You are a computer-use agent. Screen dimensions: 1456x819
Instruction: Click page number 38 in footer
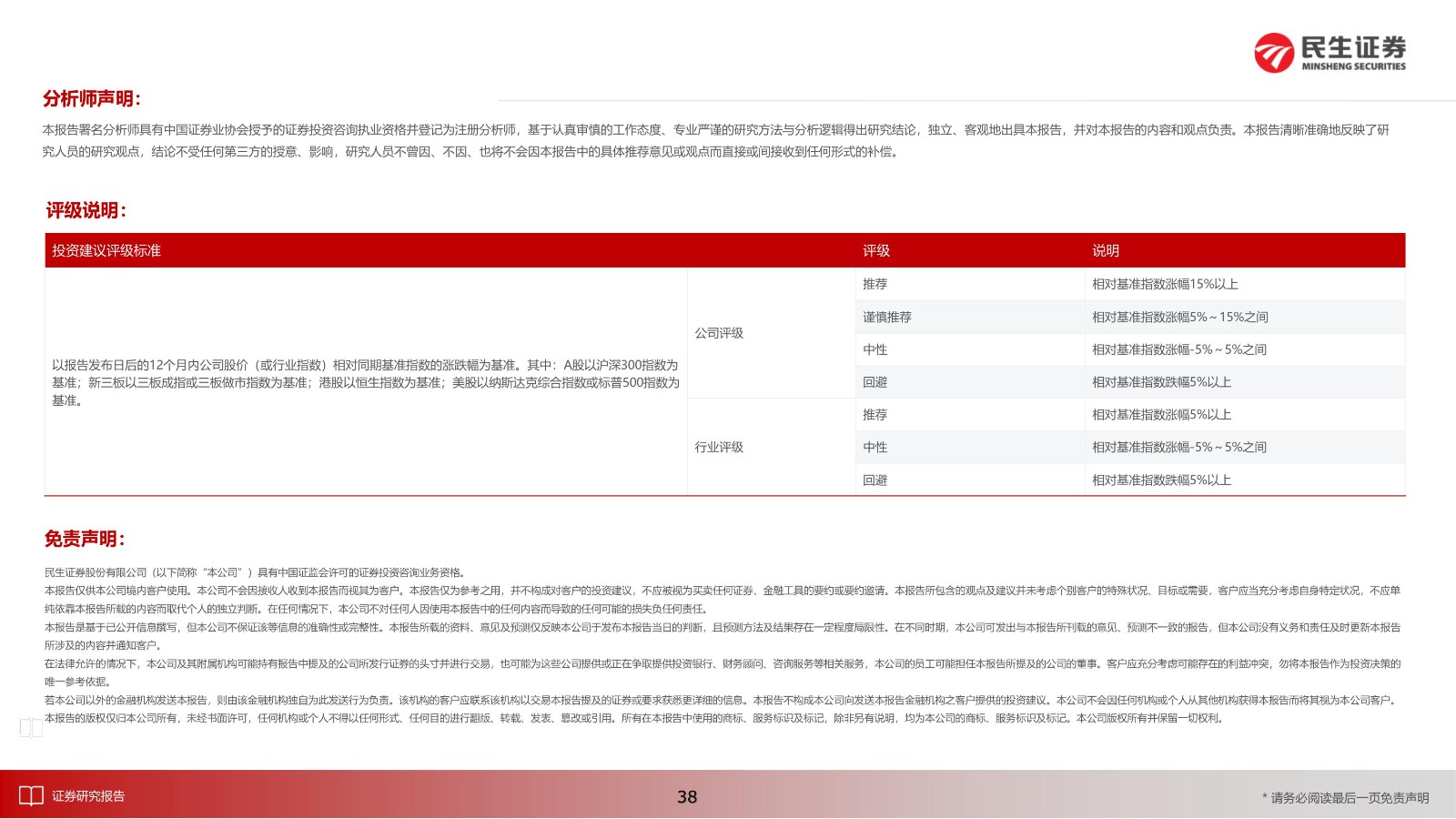687,797
